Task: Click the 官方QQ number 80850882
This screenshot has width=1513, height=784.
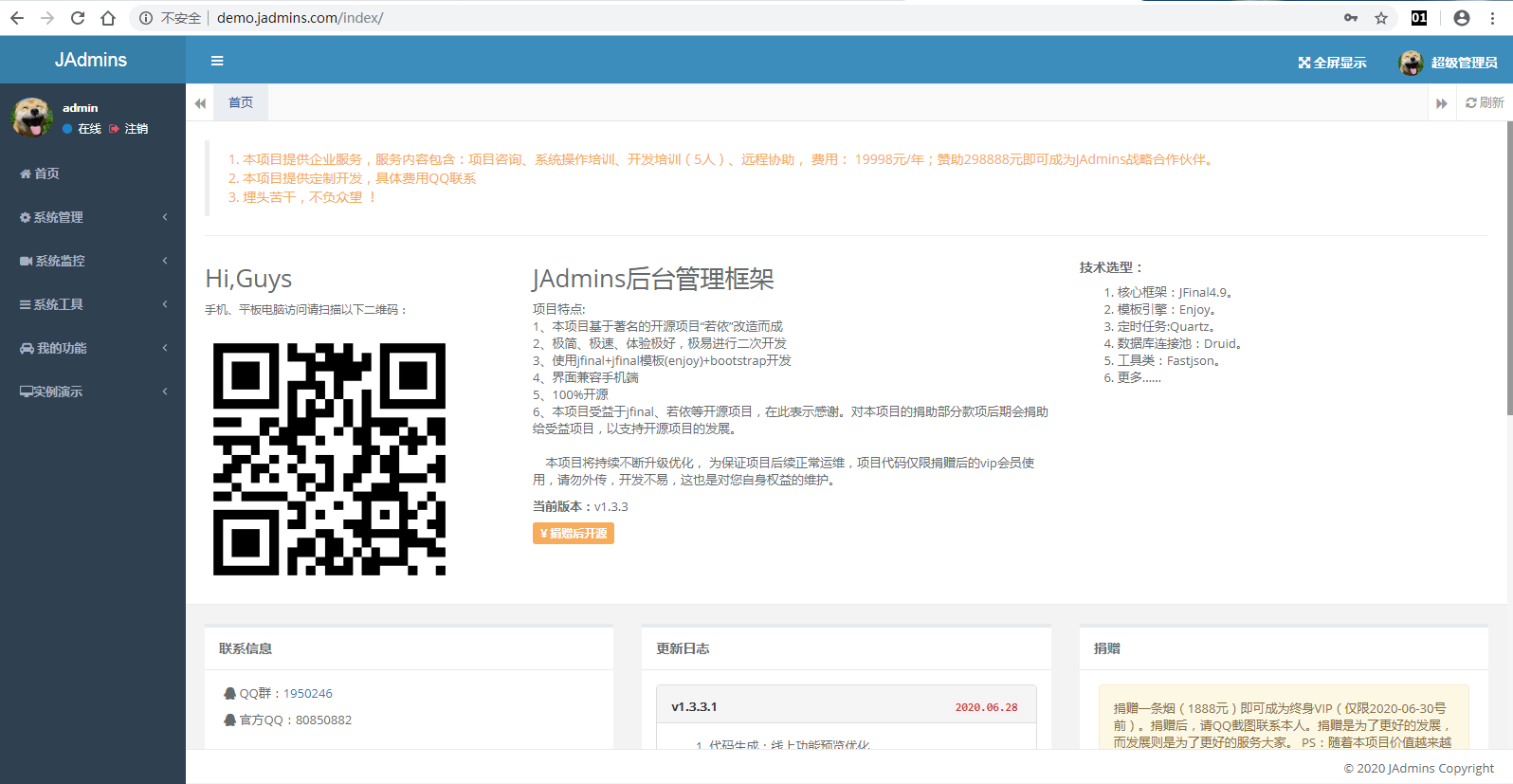Action: click(x=323, y=720)
